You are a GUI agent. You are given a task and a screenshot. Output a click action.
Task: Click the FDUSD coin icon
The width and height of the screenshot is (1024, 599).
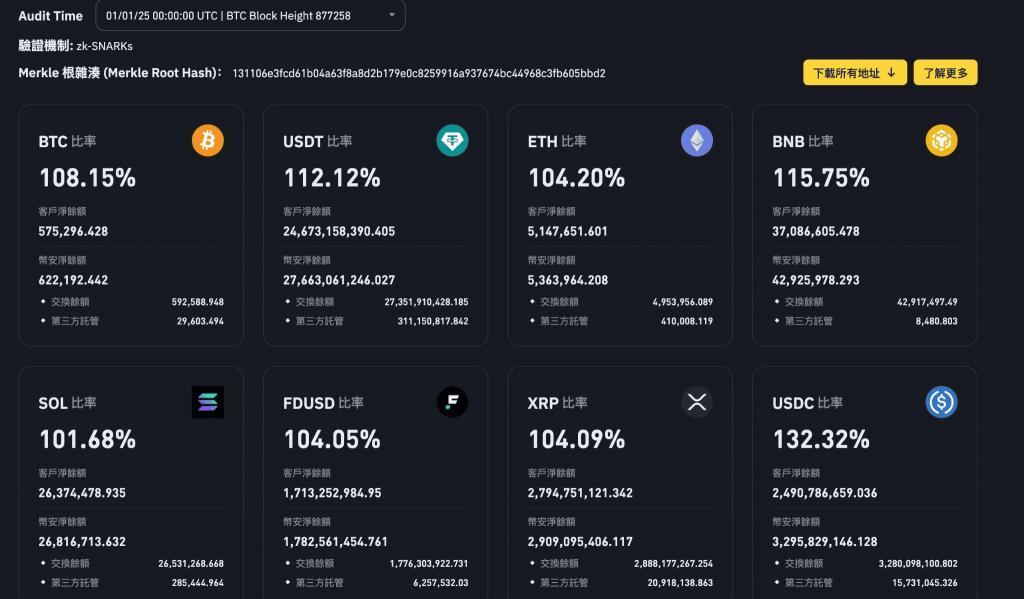452,402
